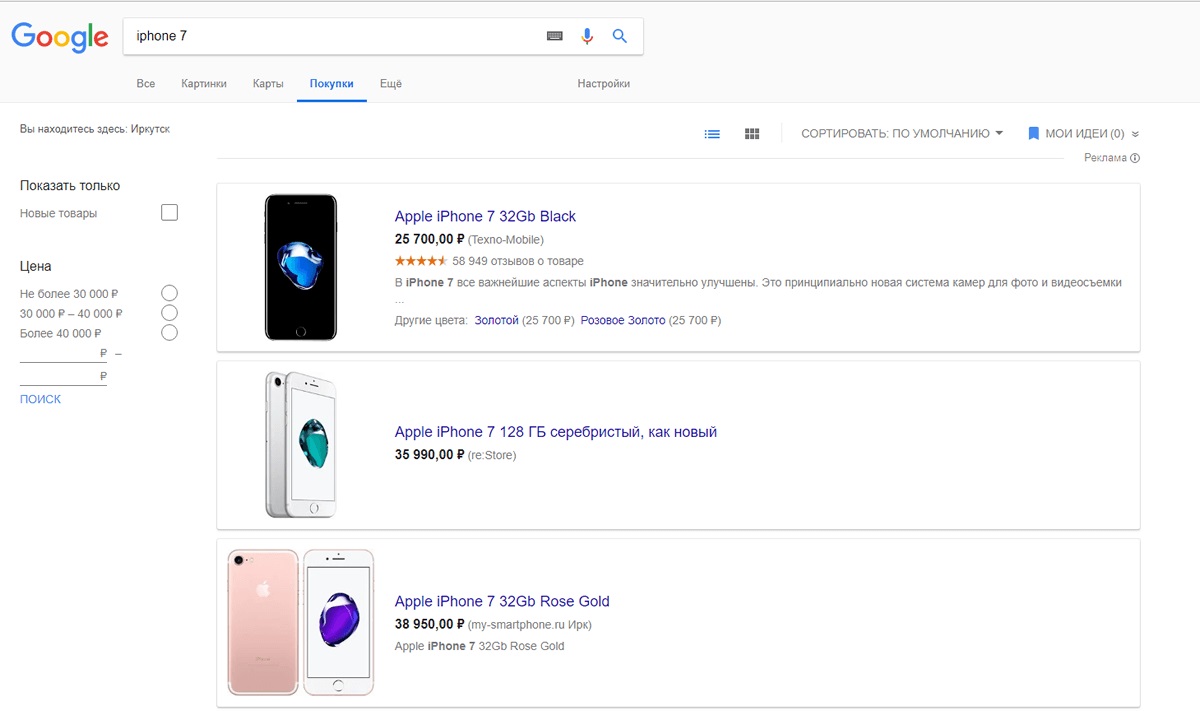Open the Карты tab
This screenshot has width=1200, height=711.
[x=268, y=84]
